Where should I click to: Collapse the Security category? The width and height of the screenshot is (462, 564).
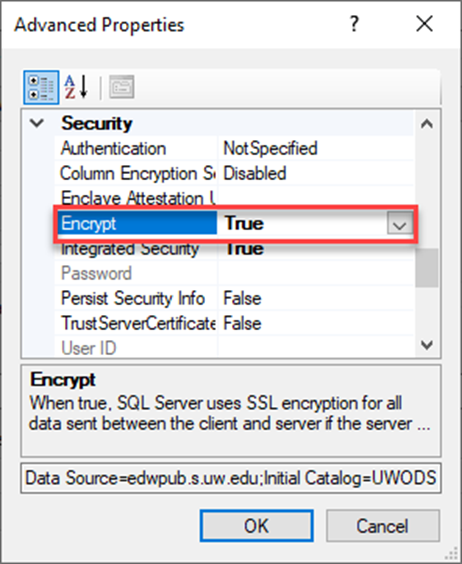tap(37, 123)
